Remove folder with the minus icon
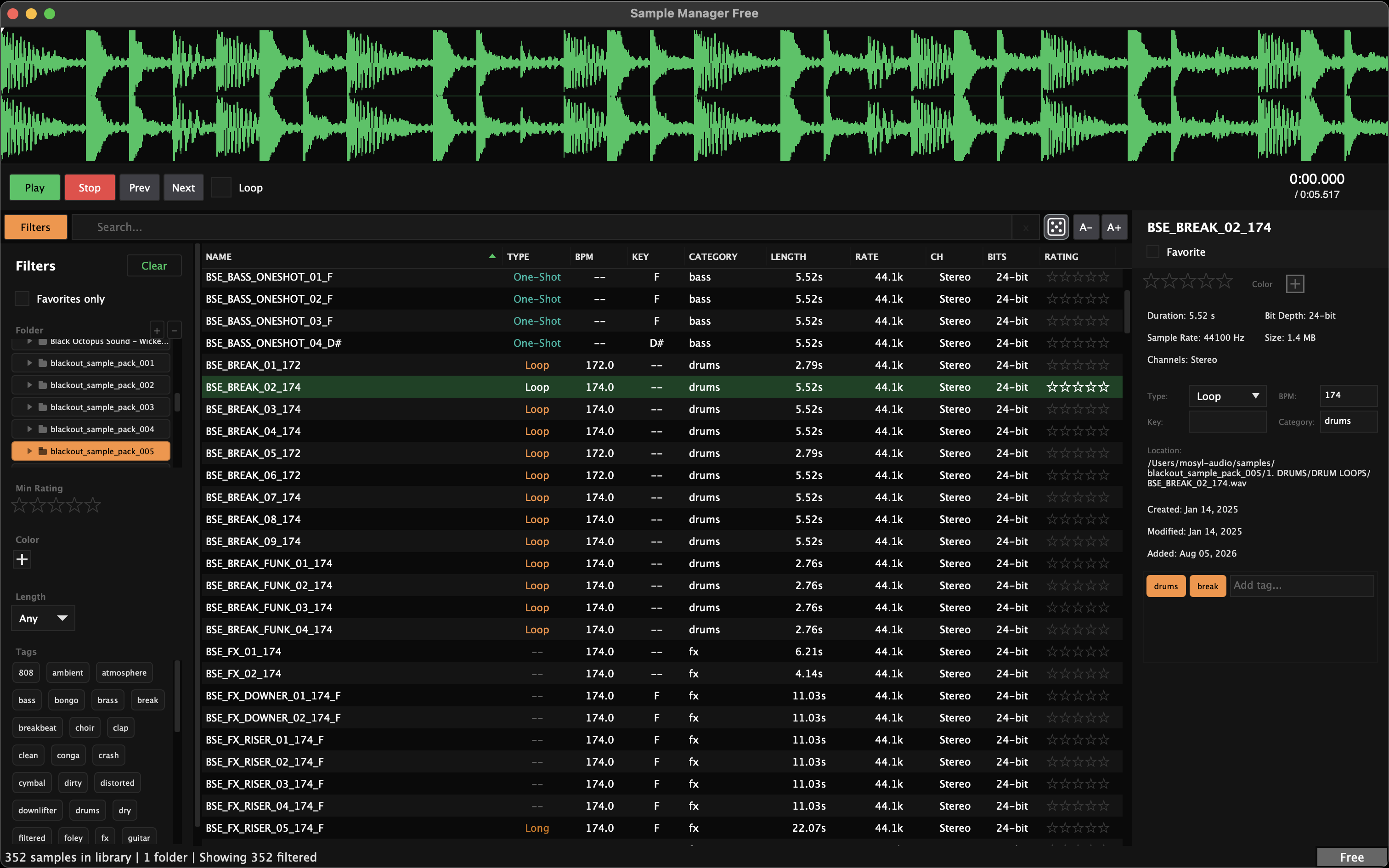The height and width of the screenshot is (868, 1389). point(175,330)
